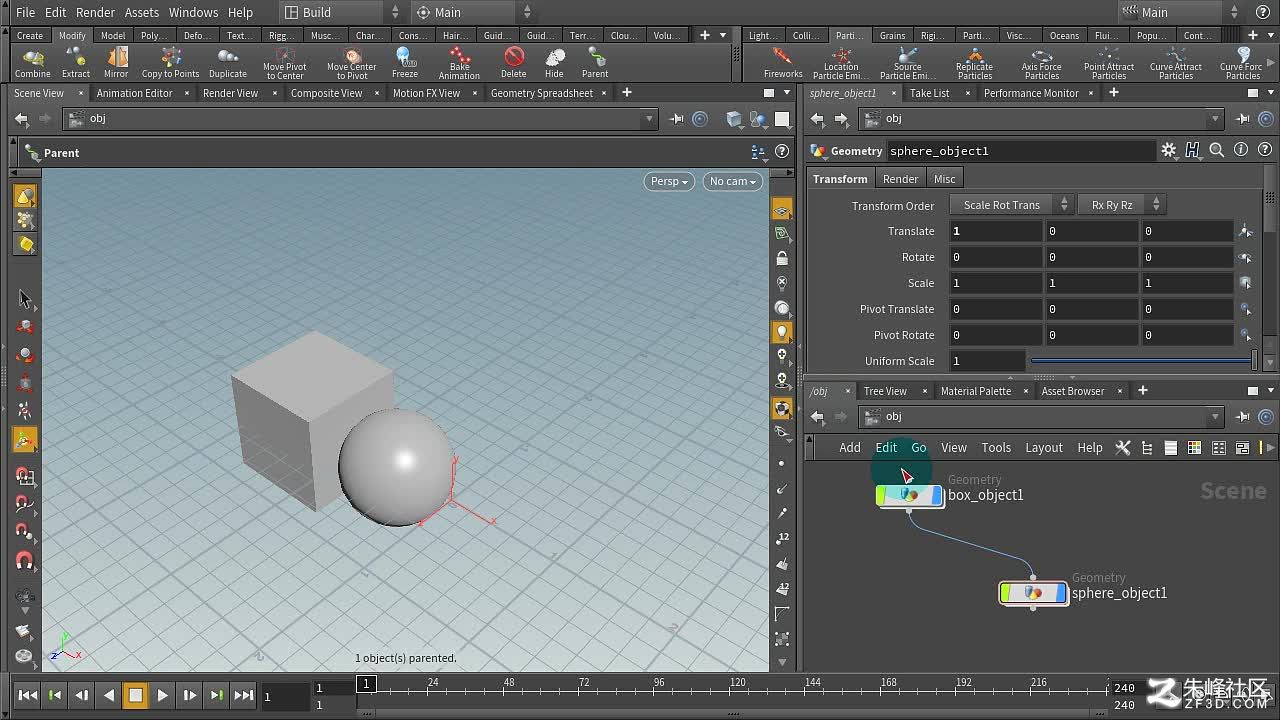Open the network editor Add menu
Viewport: 1280px width, 720px height.
click(849, 448)
